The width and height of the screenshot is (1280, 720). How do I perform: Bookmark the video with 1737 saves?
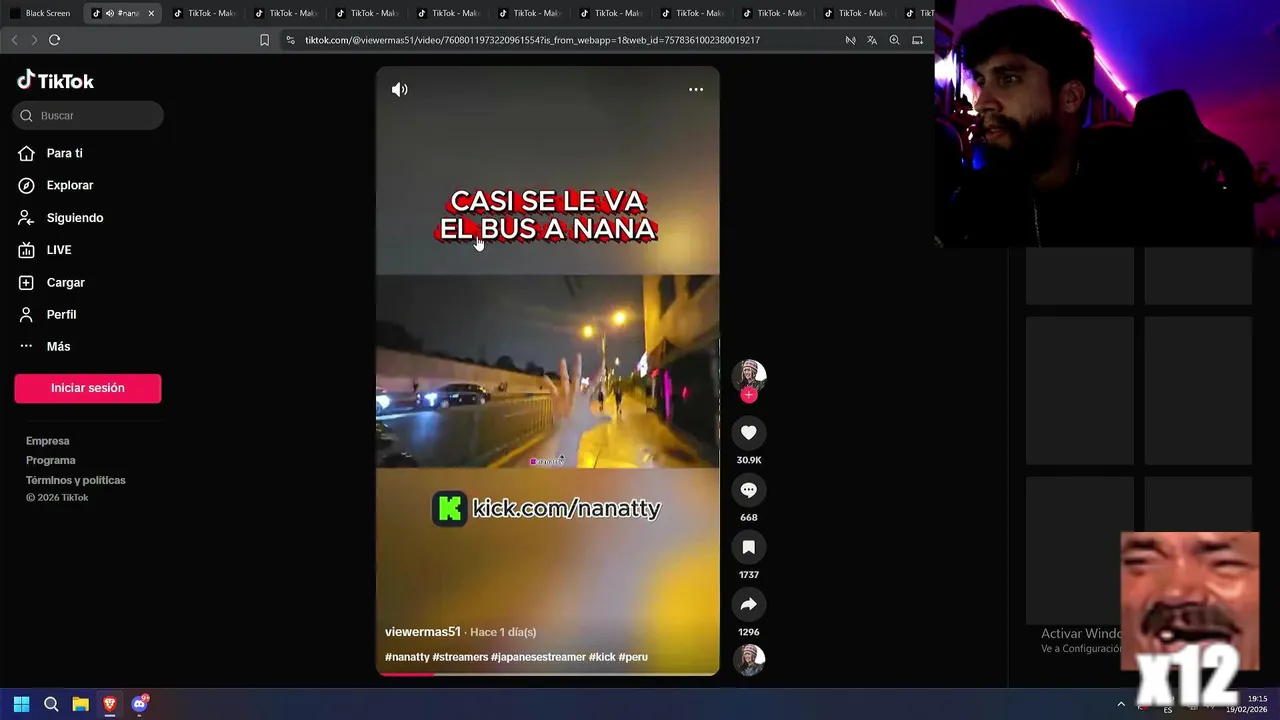(748, 547)
